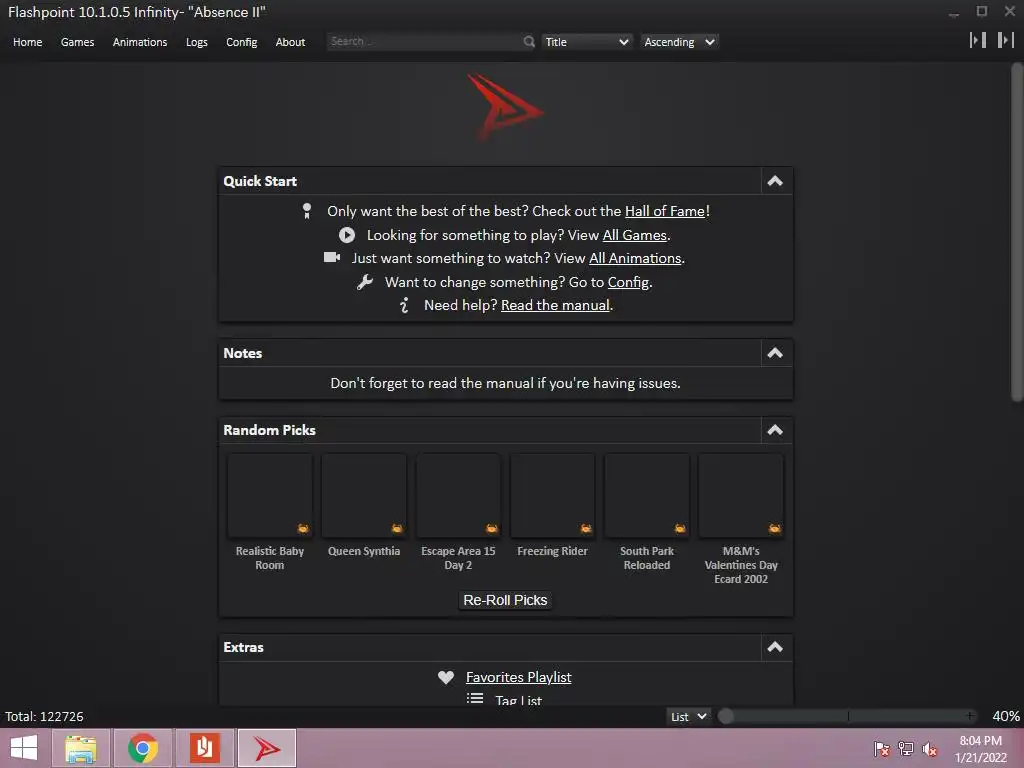Click the plus end of zoom slider
Screen dimensions: 1024x768
pos(970,716)
